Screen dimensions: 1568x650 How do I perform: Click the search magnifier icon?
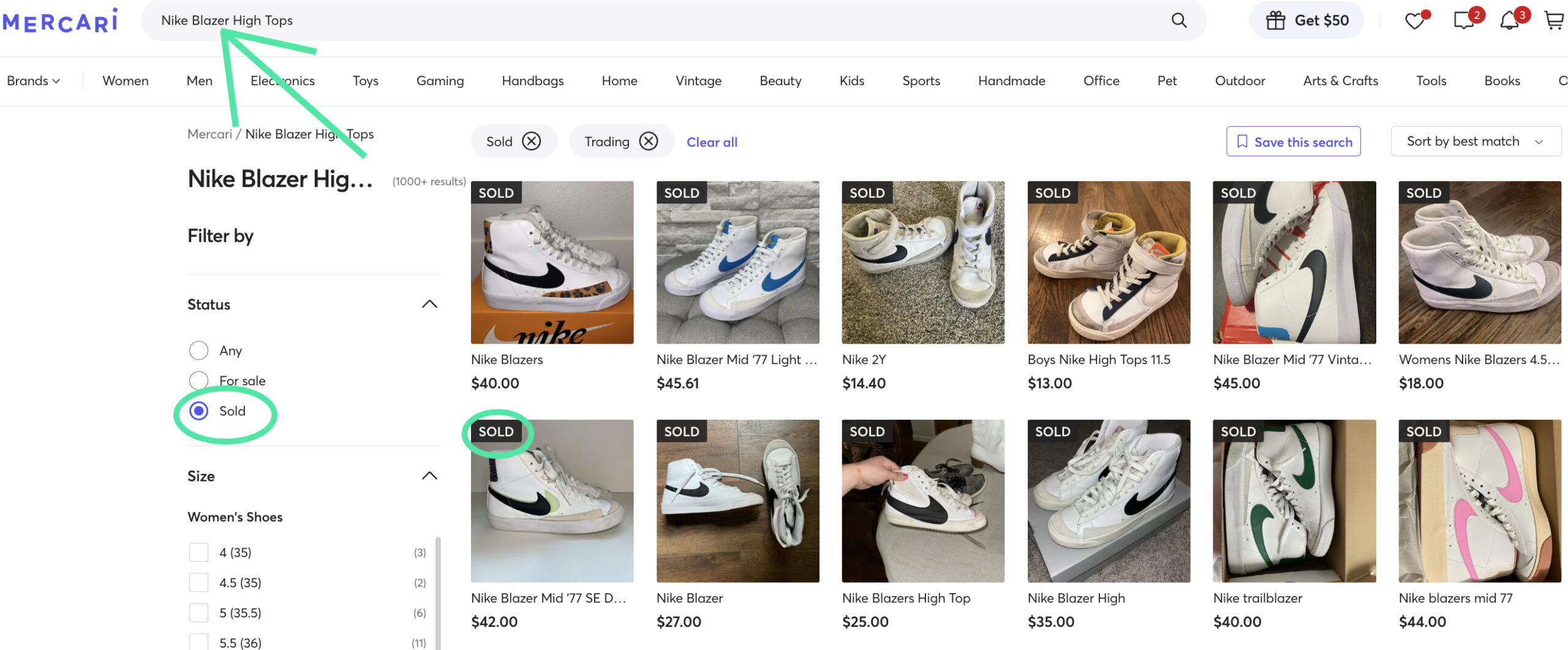1178,20
